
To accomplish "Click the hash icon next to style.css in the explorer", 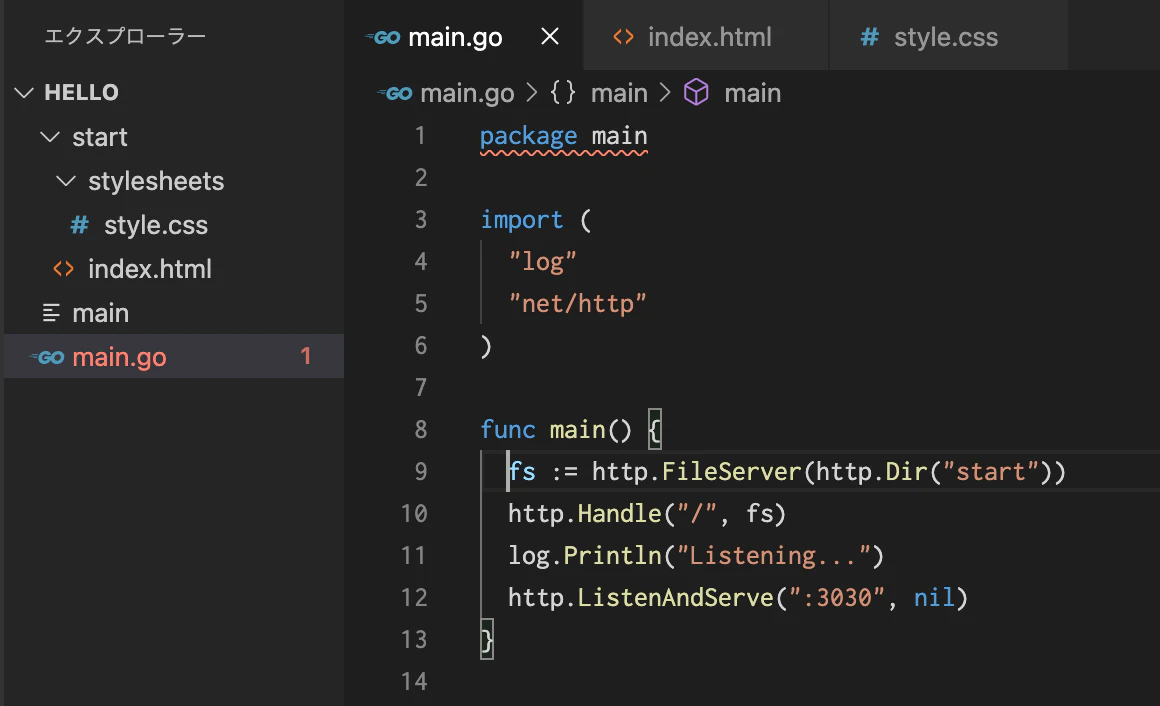I will point(79,225).
